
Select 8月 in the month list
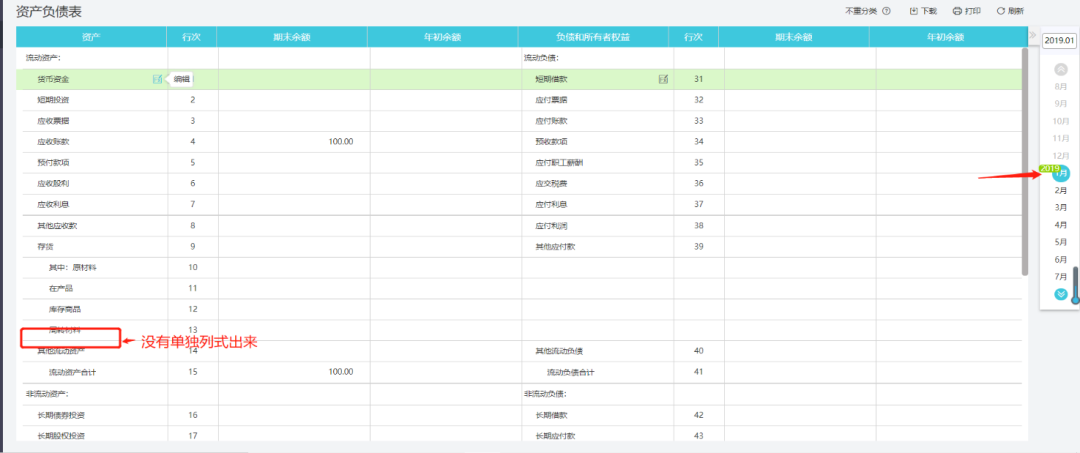click(x=1061, y=86)
